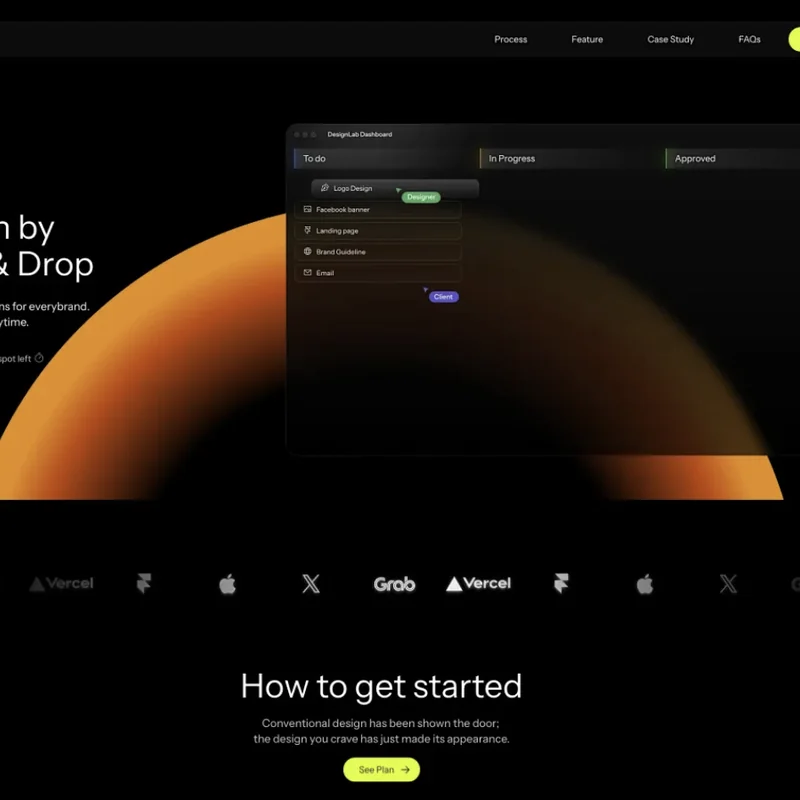Click the envelope icon beside Email

coord(308,273)
